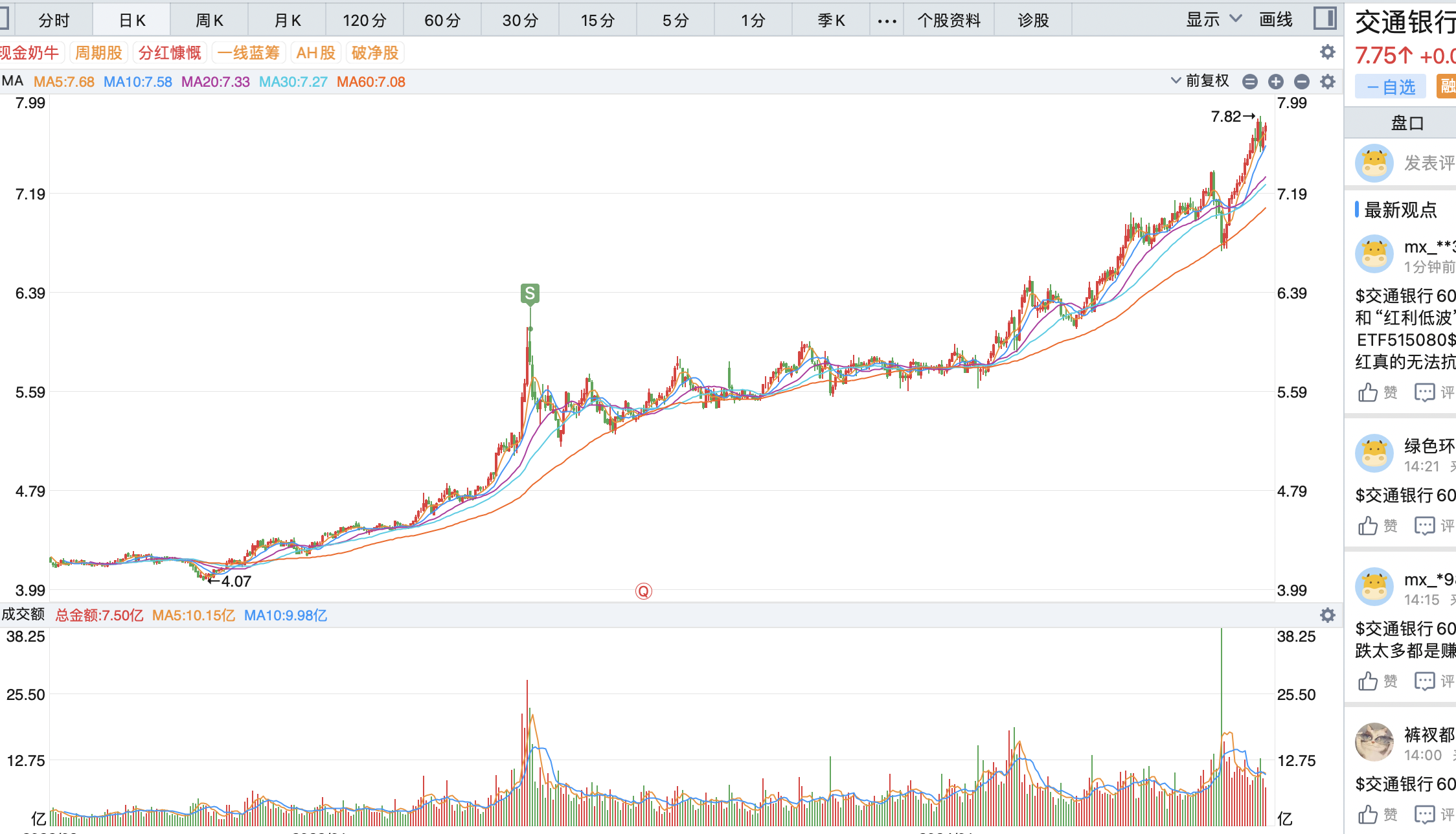1456x834 pixels.
Task: Toggle the orange 融 badge
Action: (x=1447, y=87)
